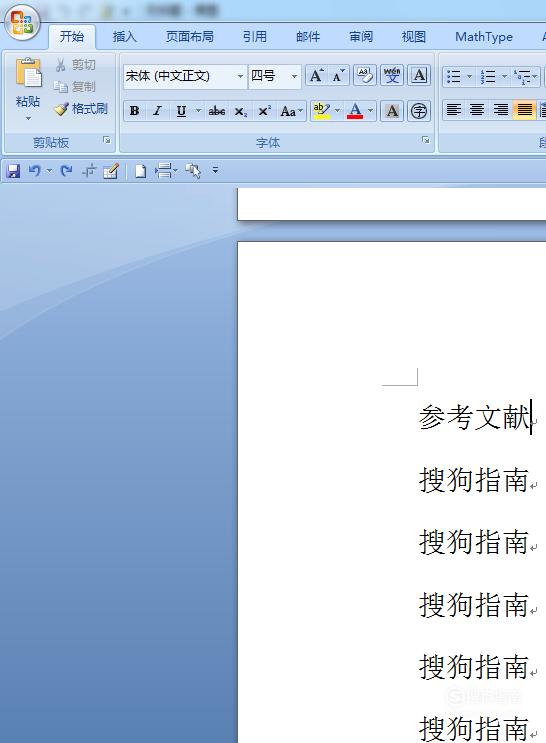Toggle Subscript formatting
Screen dimensions: 546x743
pyautogui.click(x=240, y=111)
